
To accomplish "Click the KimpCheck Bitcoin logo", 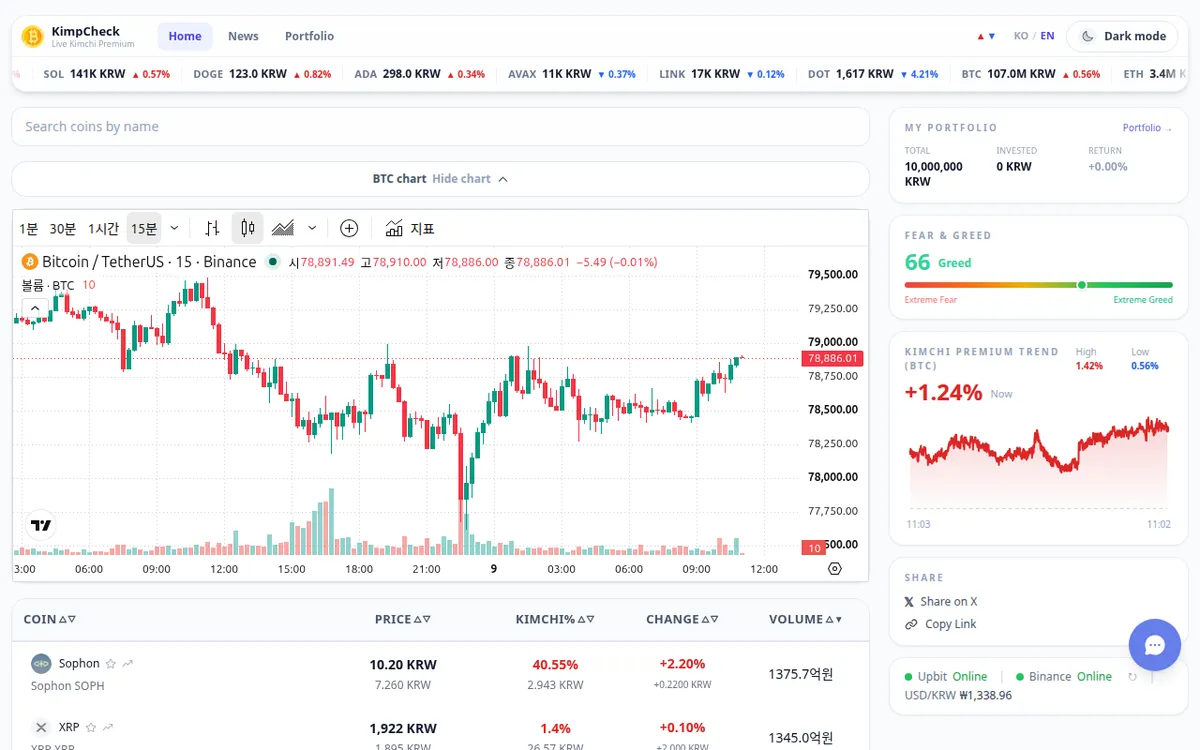I will (33, 36).
